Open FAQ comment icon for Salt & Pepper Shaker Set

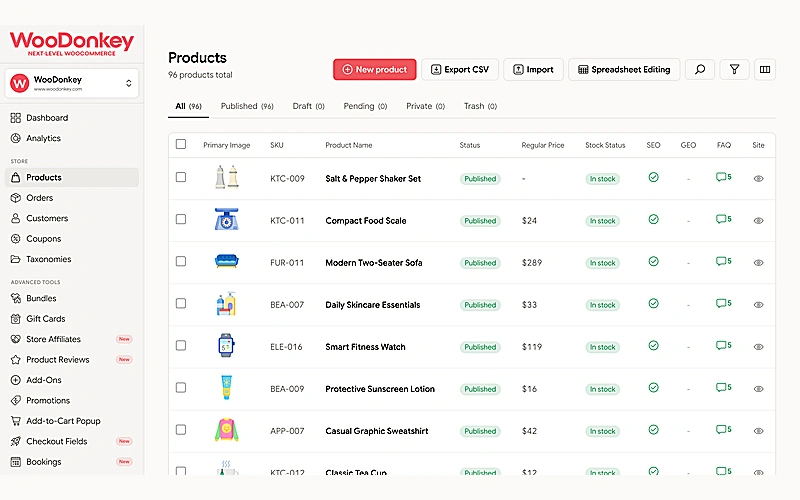723,177
